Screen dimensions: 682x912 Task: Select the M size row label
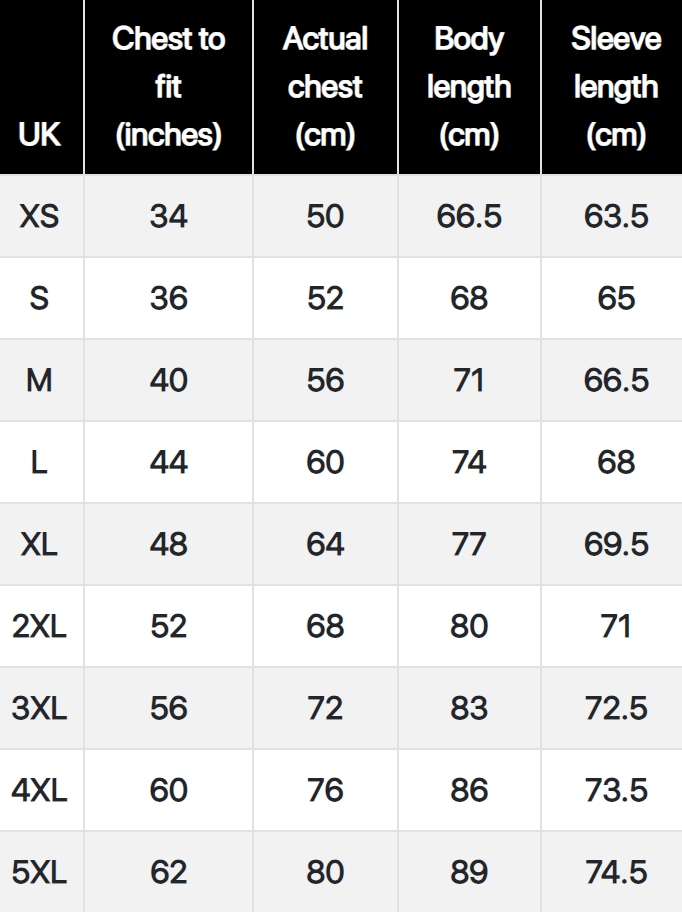click(x=39, y=380)
